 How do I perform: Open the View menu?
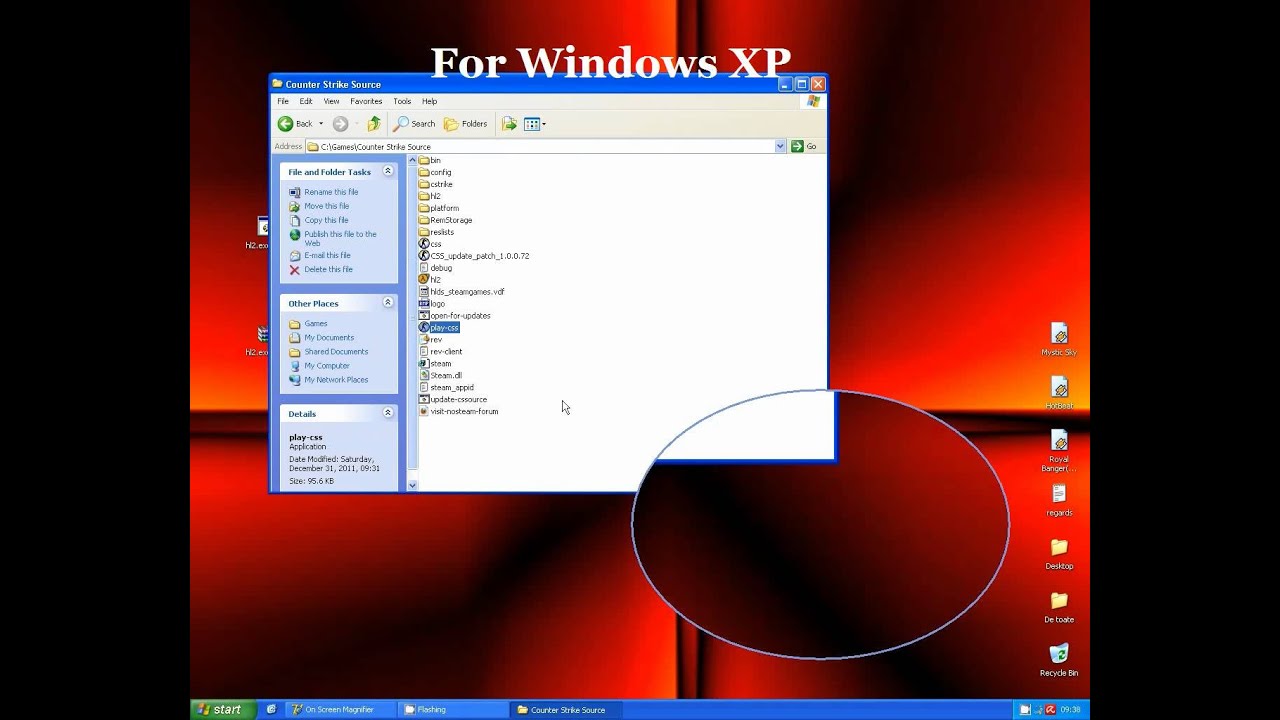coord(331,101)
